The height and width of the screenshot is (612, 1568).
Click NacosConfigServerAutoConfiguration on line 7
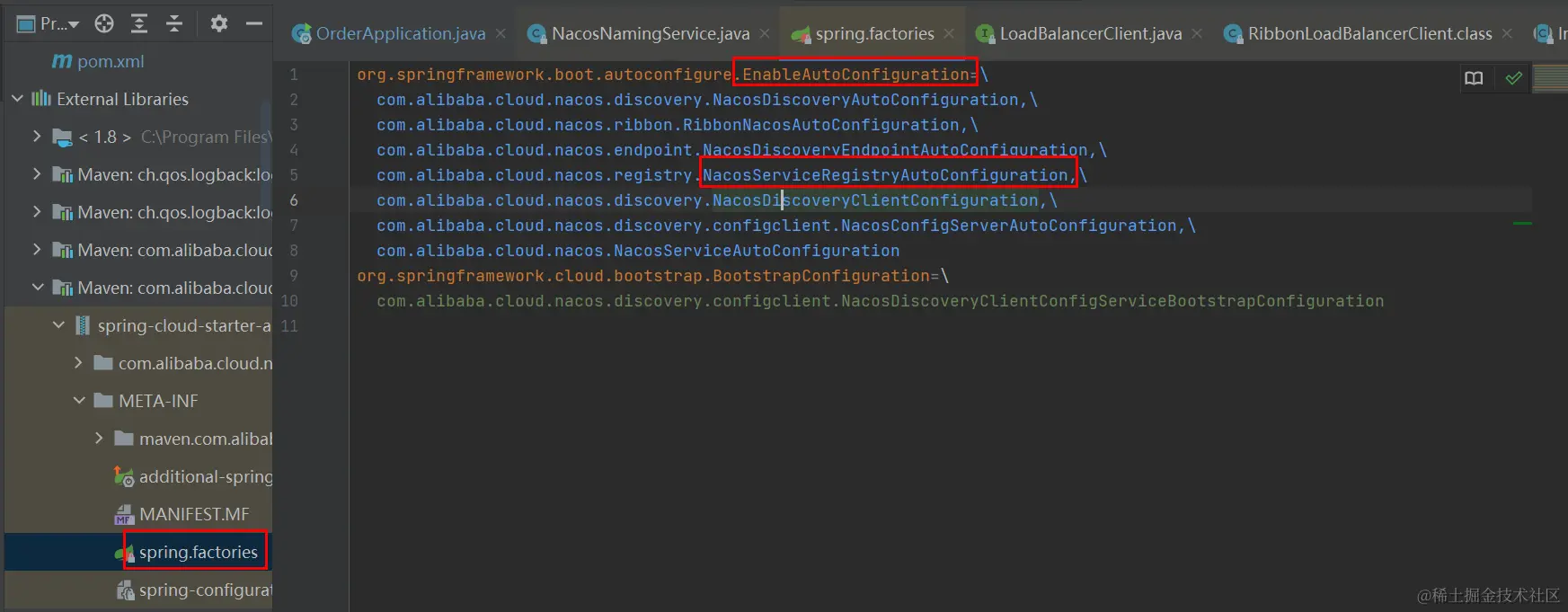[x=1009, y=226]
